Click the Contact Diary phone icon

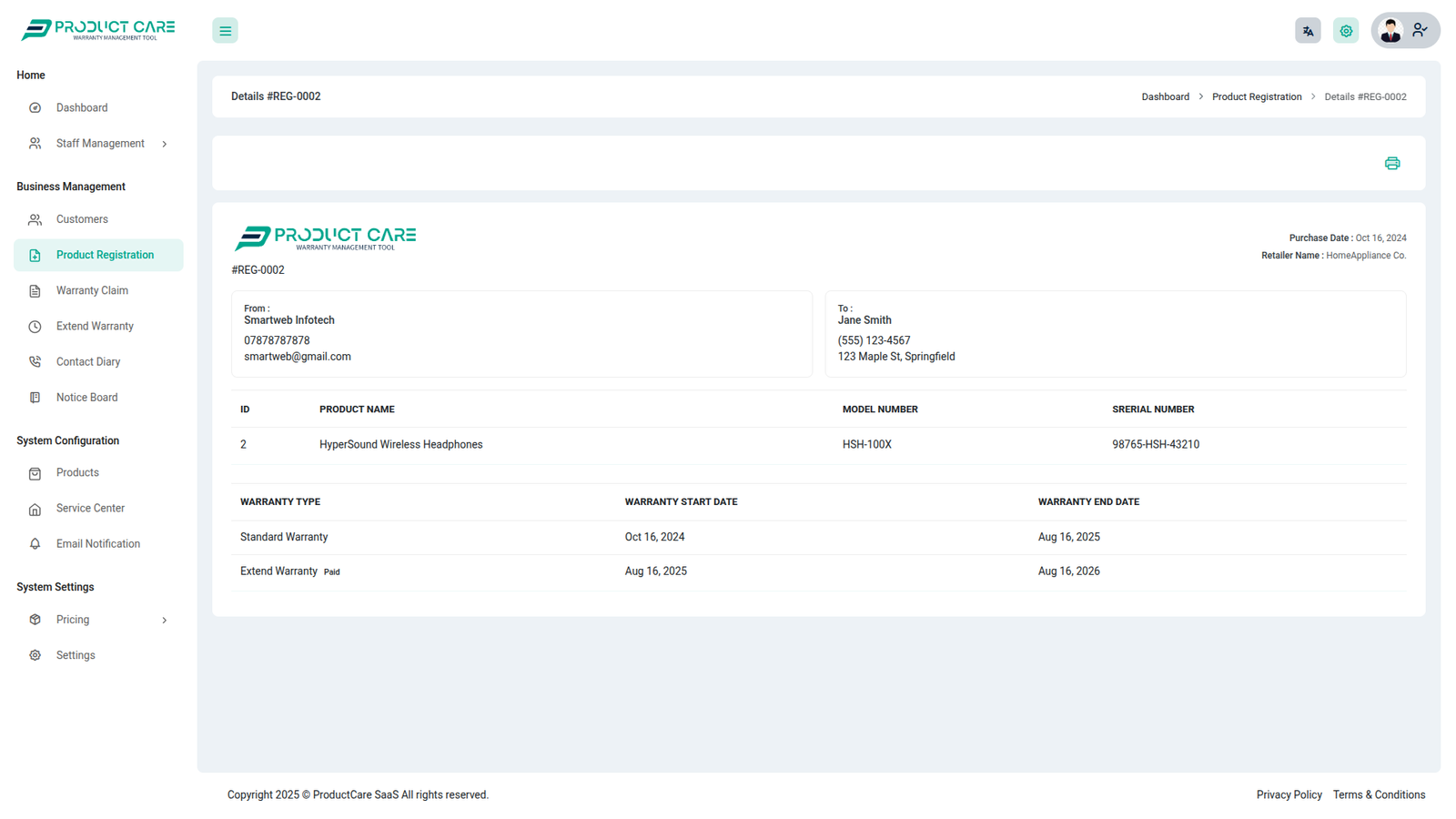(x=35, y=362)
